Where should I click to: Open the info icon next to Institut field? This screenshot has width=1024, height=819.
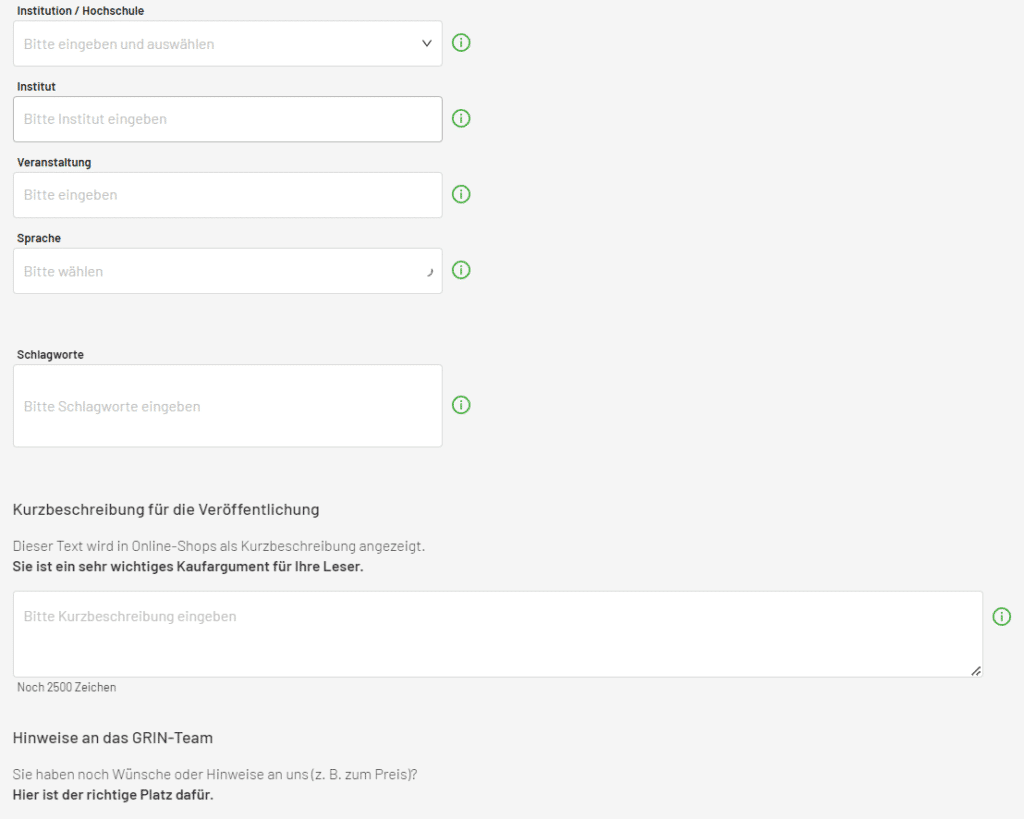(461, 118)
